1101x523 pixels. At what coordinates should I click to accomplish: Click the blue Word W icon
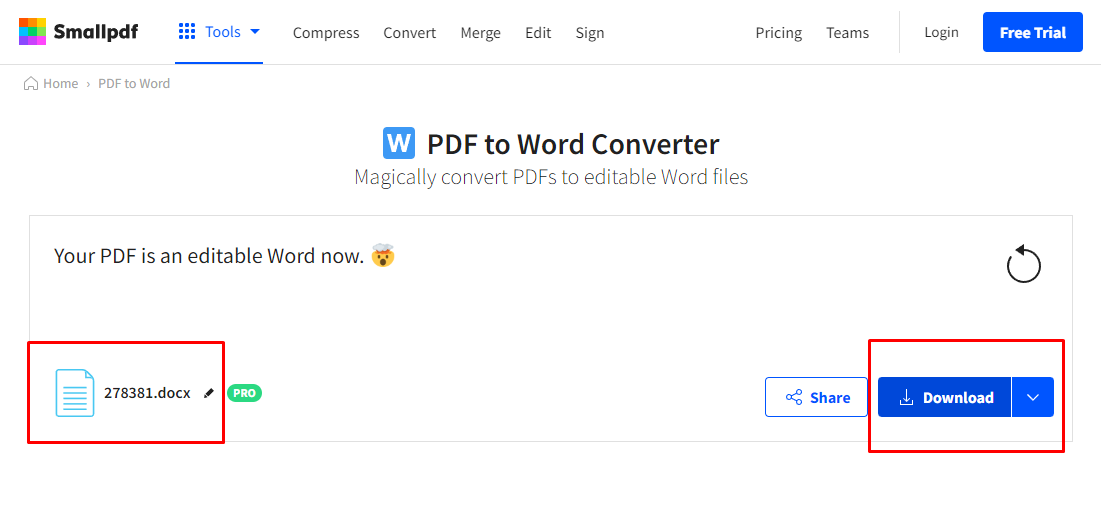(x=399, y=143)
